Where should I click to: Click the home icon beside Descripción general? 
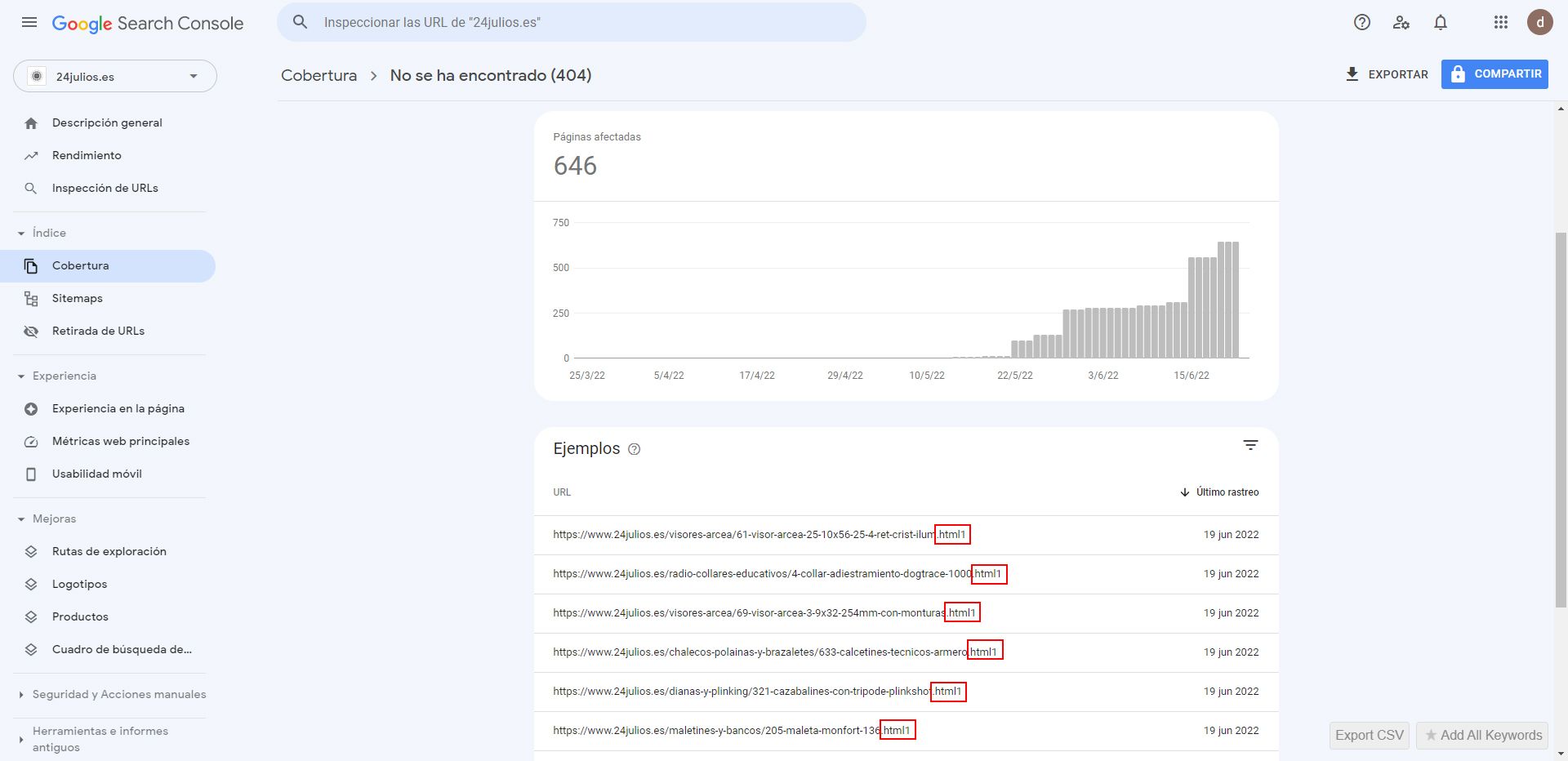[x=31, y=123]
